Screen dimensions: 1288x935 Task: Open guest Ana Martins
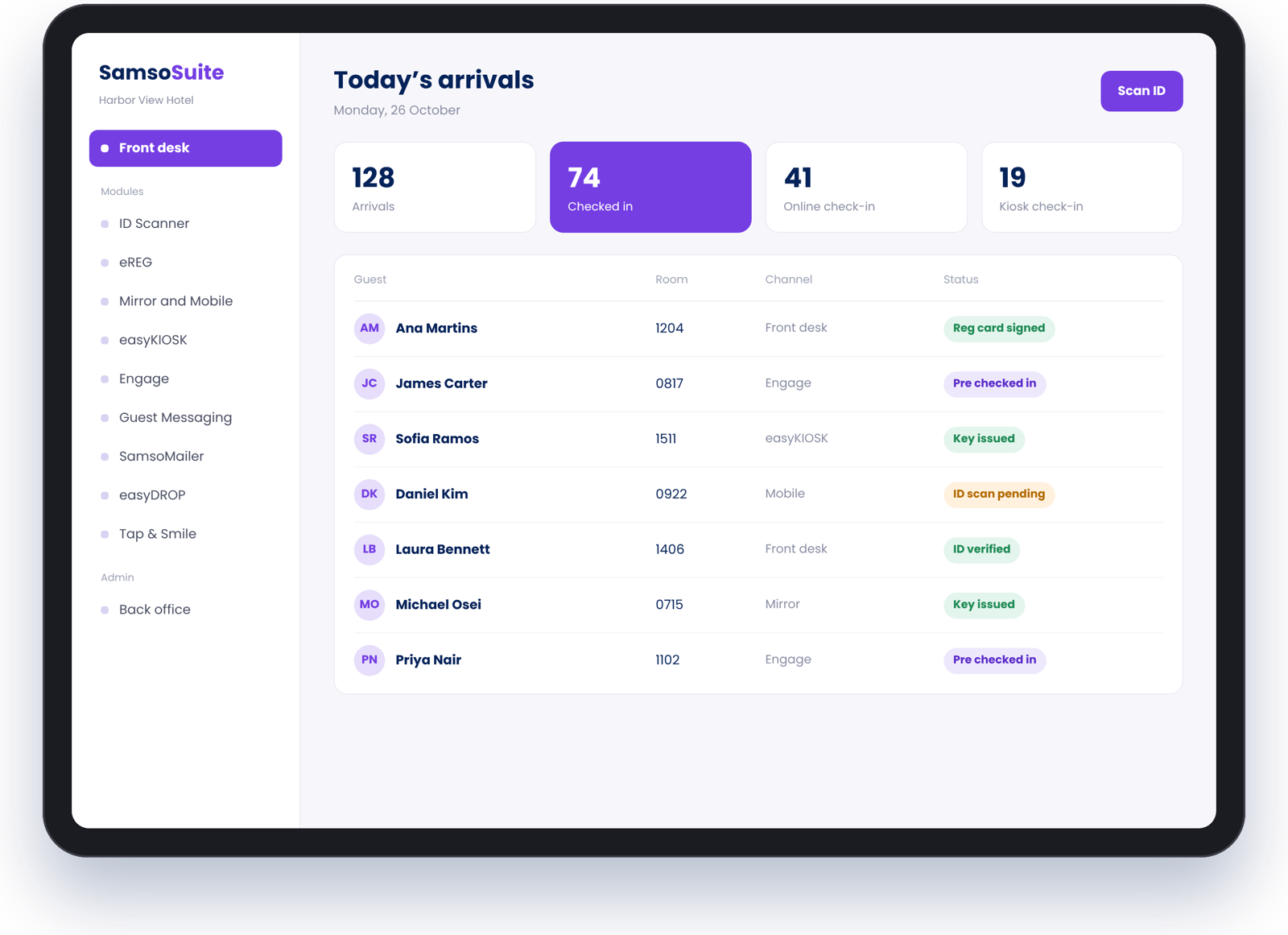[436, 329]
